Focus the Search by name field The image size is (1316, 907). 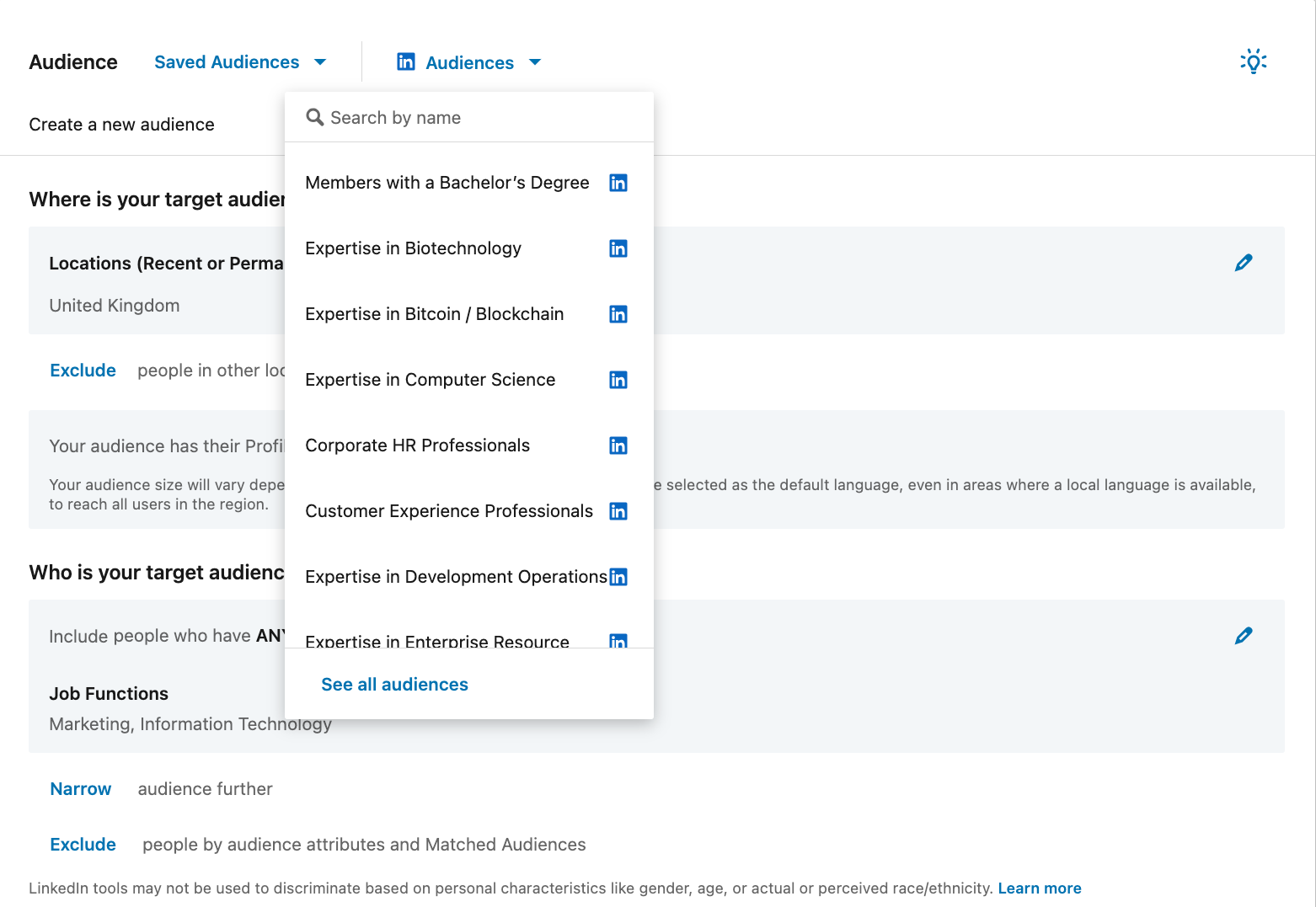click(469, 117)
